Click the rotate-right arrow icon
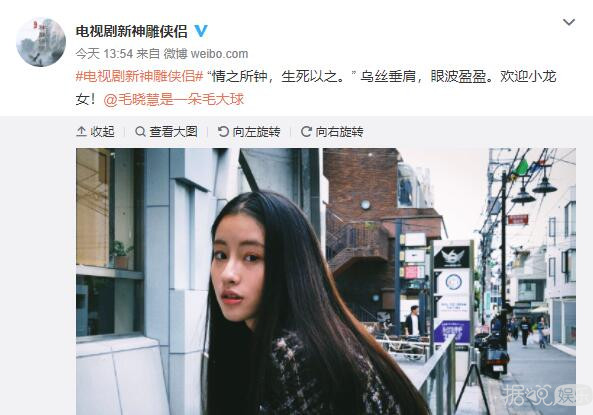Image resolution: width=593 pixels, height=415 pixels. (x=306, y=132)
